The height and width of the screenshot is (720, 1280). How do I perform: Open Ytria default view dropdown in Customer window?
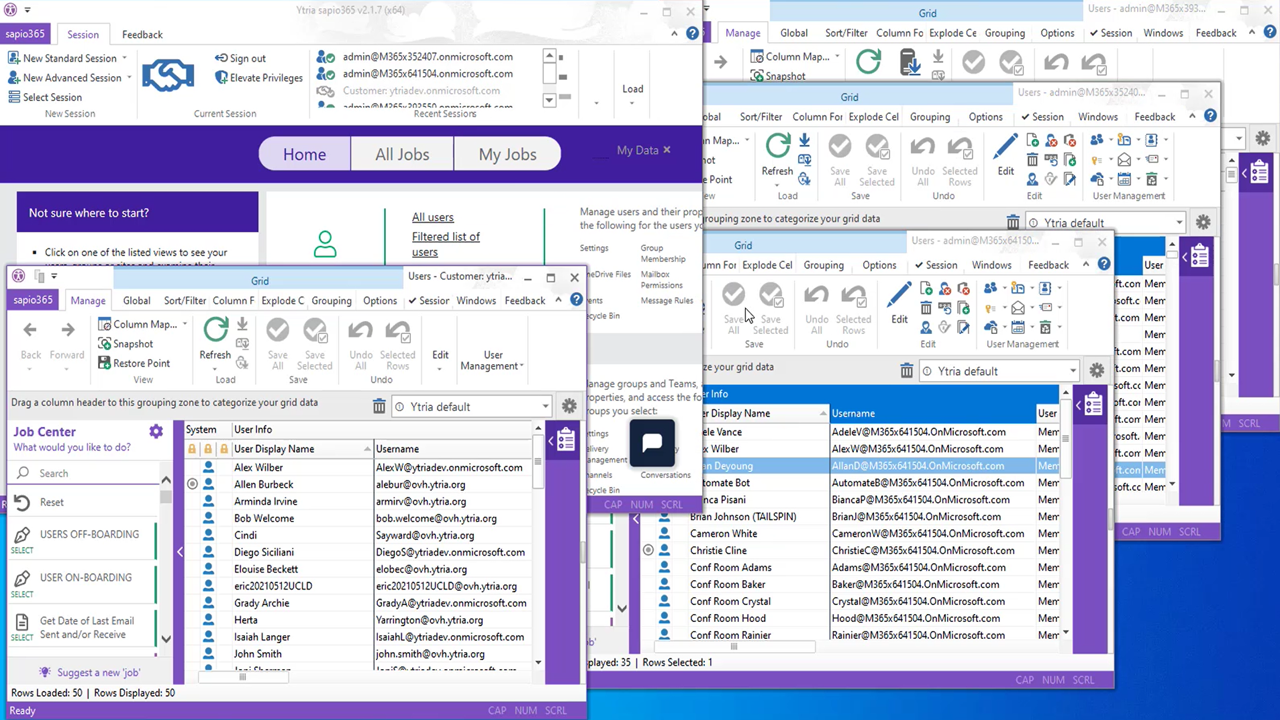tap(545, 407)
